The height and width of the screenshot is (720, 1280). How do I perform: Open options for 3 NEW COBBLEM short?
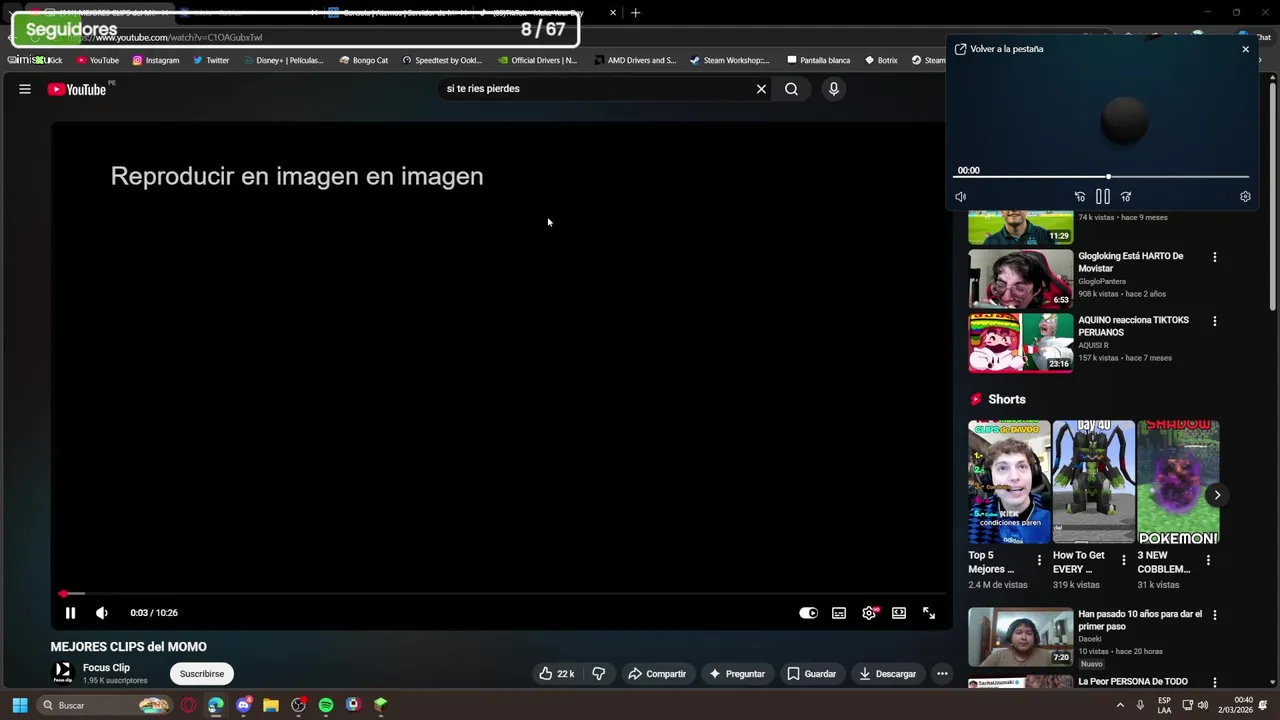click(x=1208, y=560)
